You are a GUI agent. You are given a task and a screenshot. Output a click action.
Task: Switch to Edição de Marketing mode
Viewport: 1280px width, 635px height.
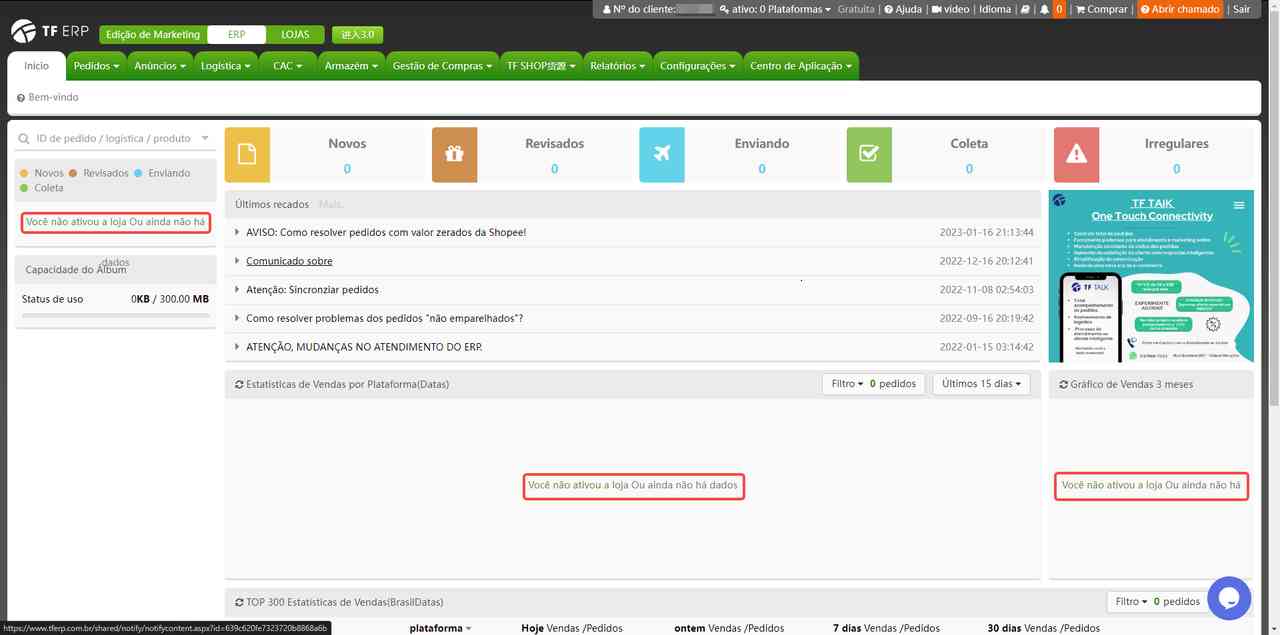[152, 34]
